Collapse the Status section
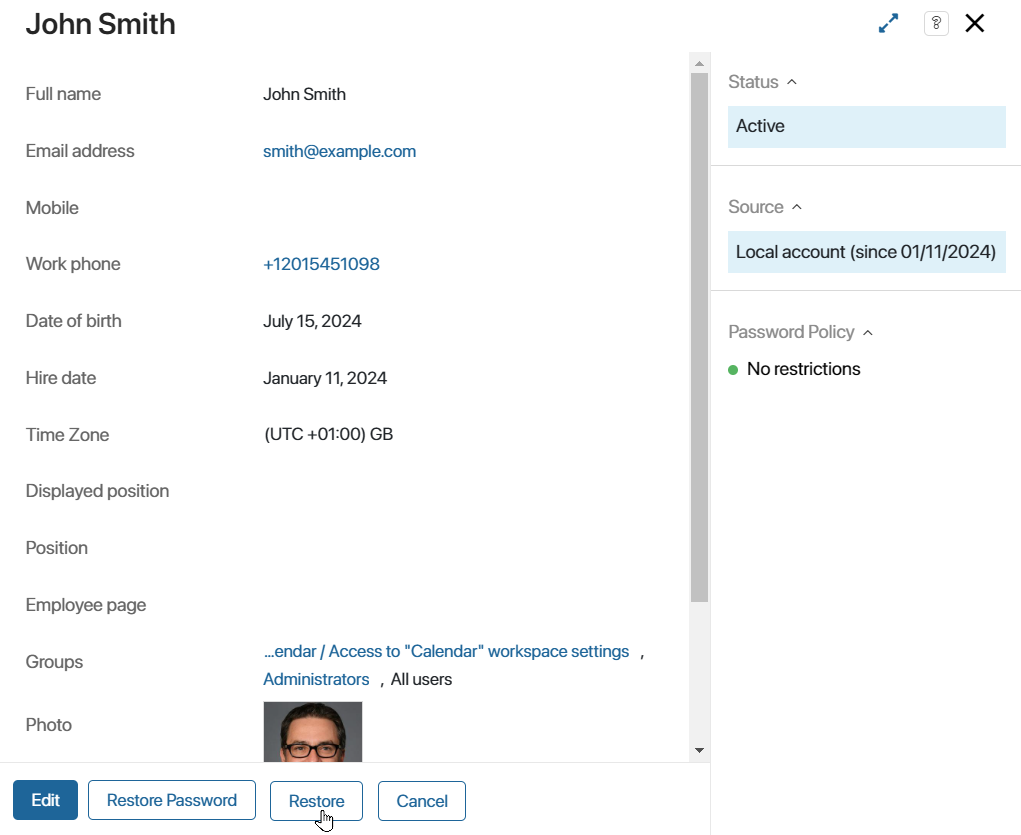Viewport: 1021px width, 835px height. (792, 82)
